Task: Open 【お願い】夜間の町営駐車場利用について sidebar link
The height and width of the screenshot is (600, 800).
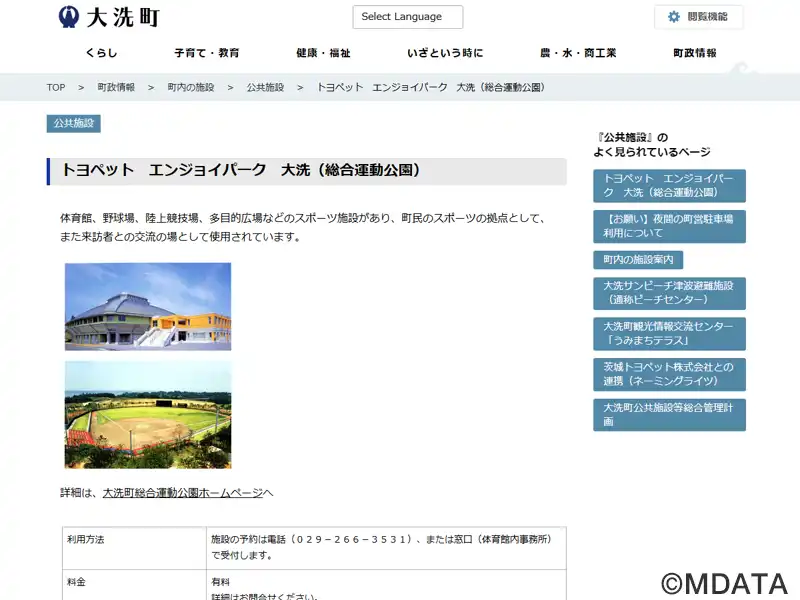Action: (x=669, y=225)
